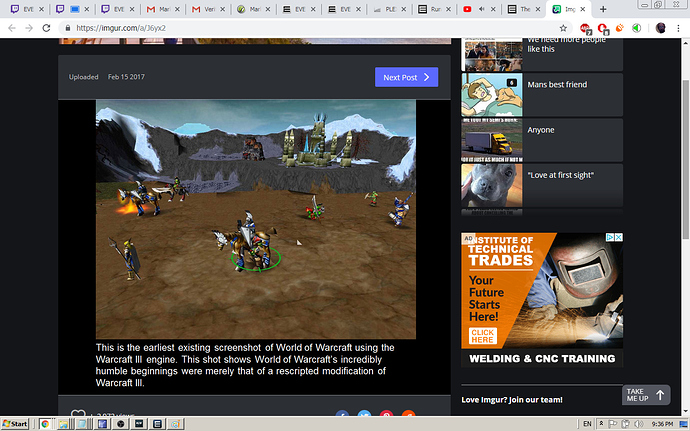
Task: Open the green circular extension icon
Action: tap(636, 28)
